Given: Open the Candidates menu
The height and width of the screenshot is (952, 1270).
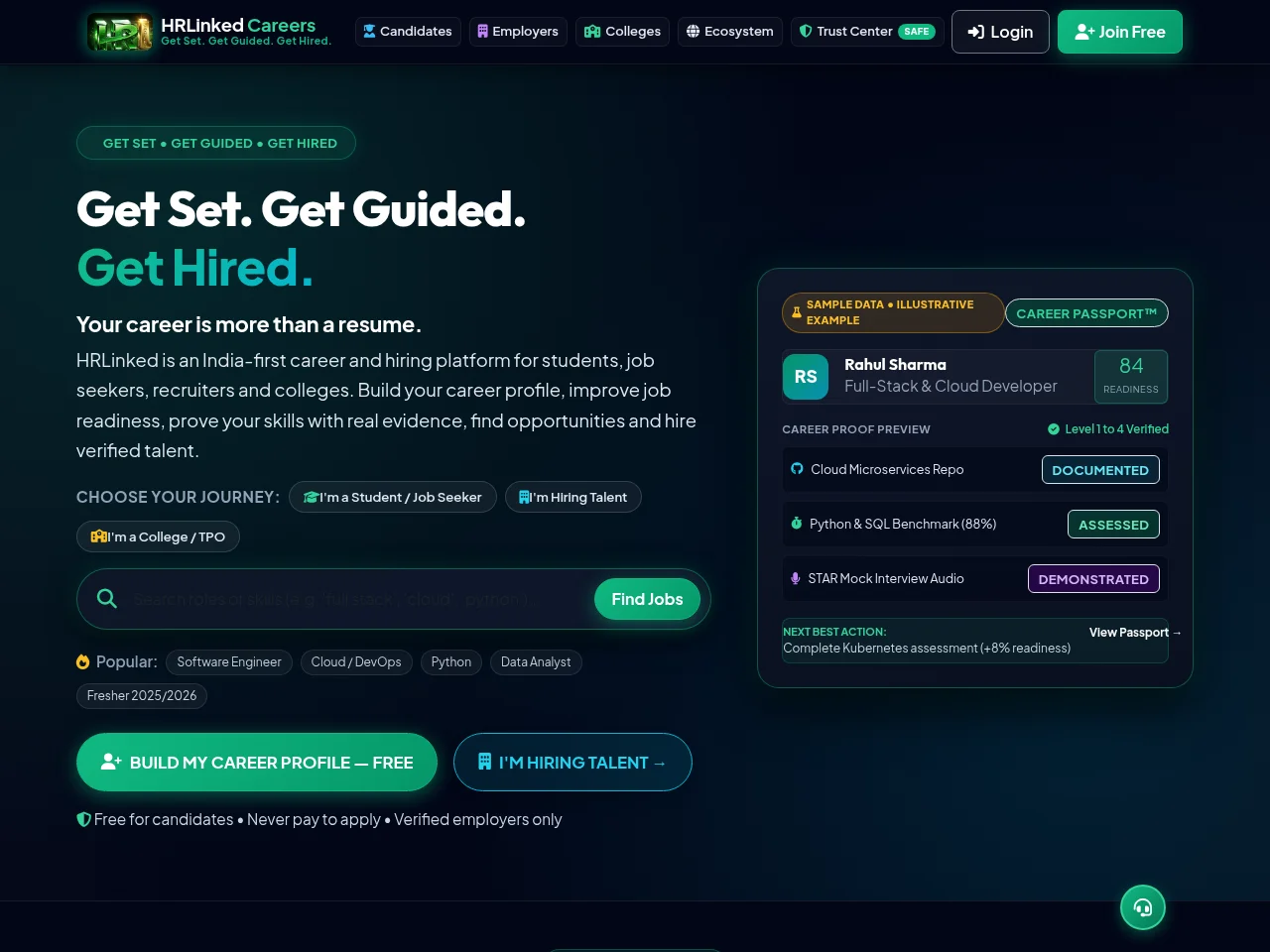Looking at the screenshot, I should 408,32.
